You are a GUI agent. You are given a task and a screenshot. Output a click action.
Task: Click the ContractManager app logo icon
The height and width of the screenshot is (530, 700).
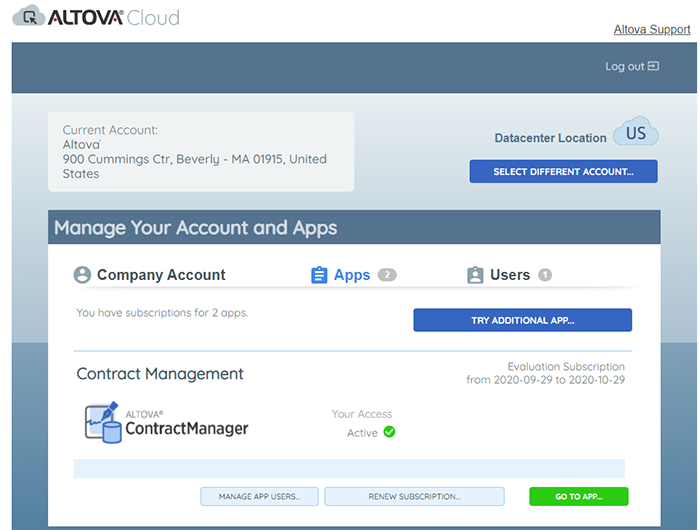tap(104, 422)
